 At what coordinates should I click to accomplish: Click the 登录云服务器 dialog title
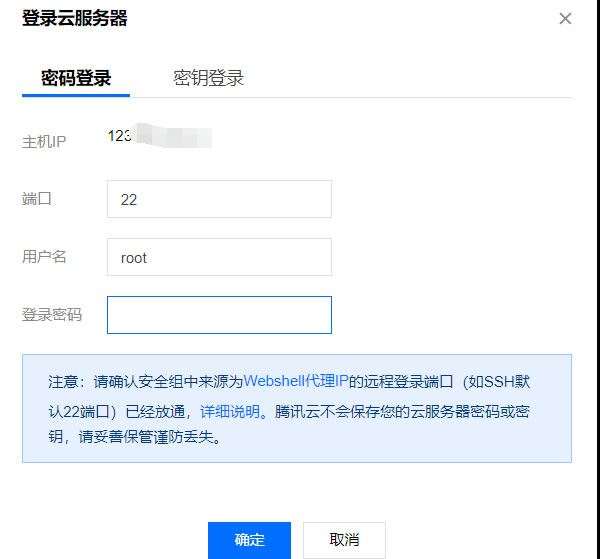75,19
